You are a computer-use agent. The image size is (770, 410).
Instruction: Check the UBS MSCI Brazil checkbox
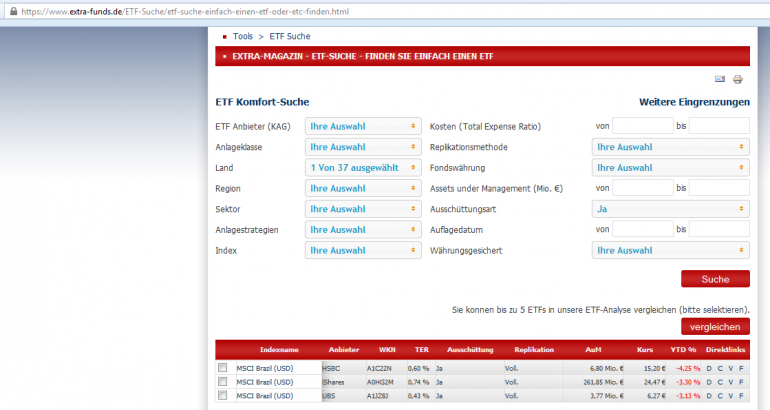[x=222, y=395]
